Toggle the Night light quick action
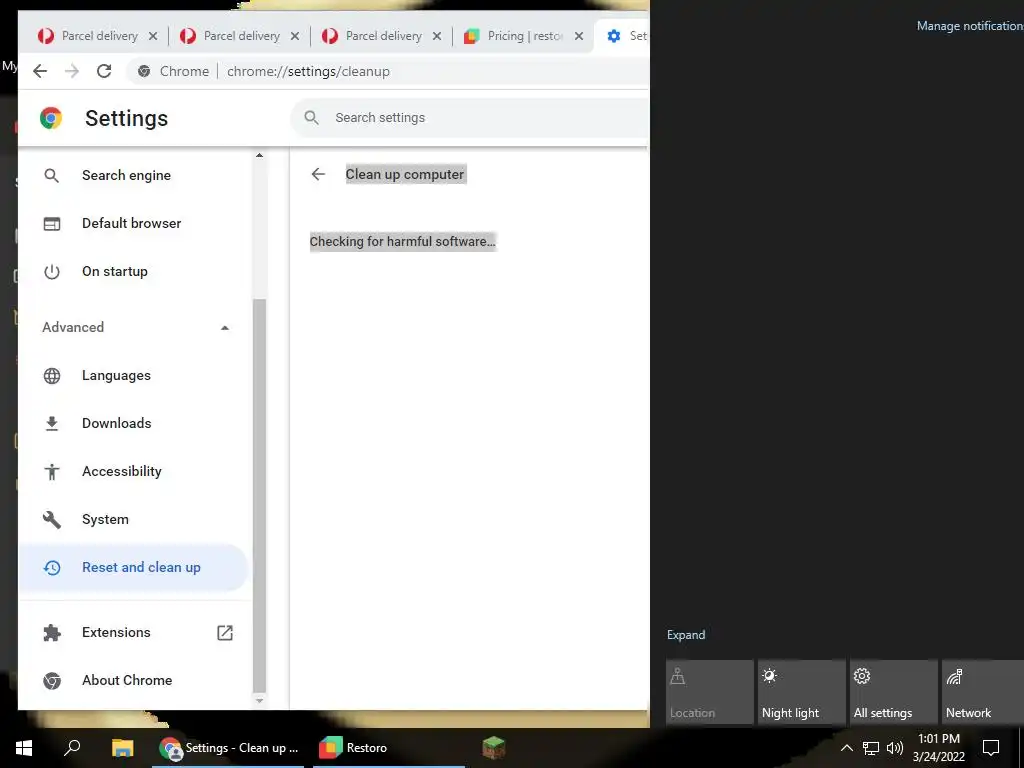The width and height of the screenshot is (1024, 768). coord(801,692)
